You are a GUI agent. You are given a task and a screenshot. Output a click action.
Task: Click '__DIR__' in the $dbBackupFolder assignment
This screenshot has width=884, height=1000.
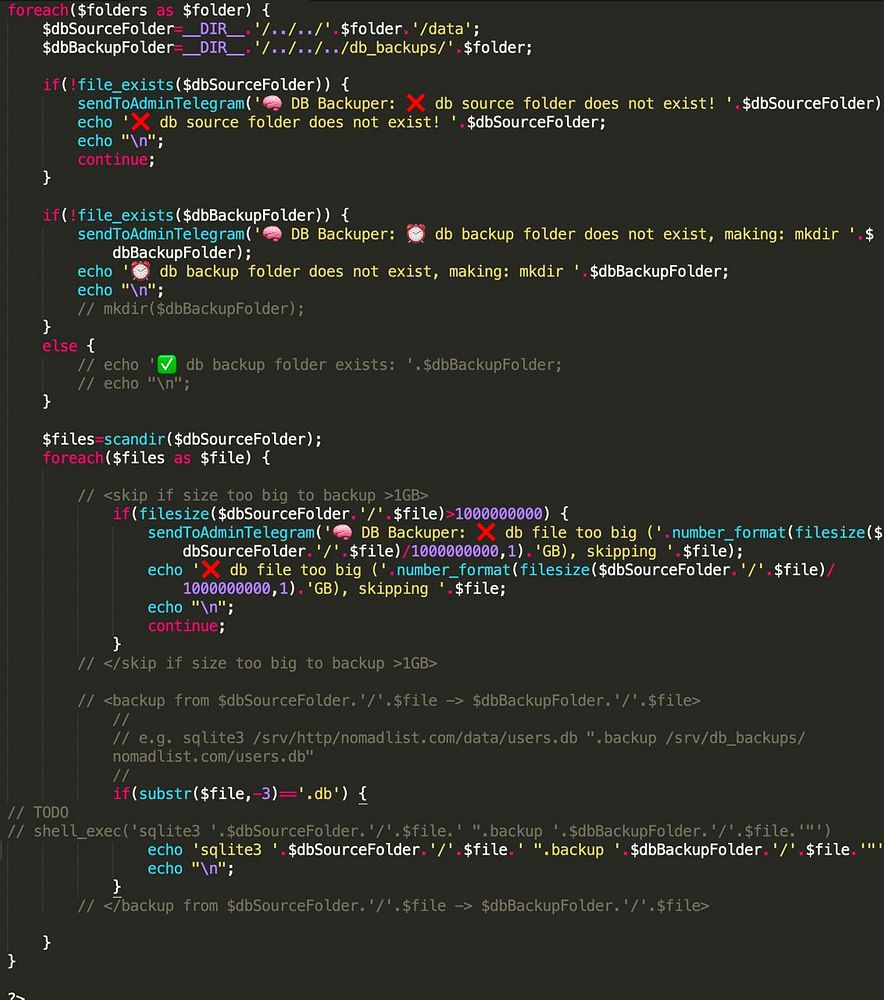tap(213, 47)
